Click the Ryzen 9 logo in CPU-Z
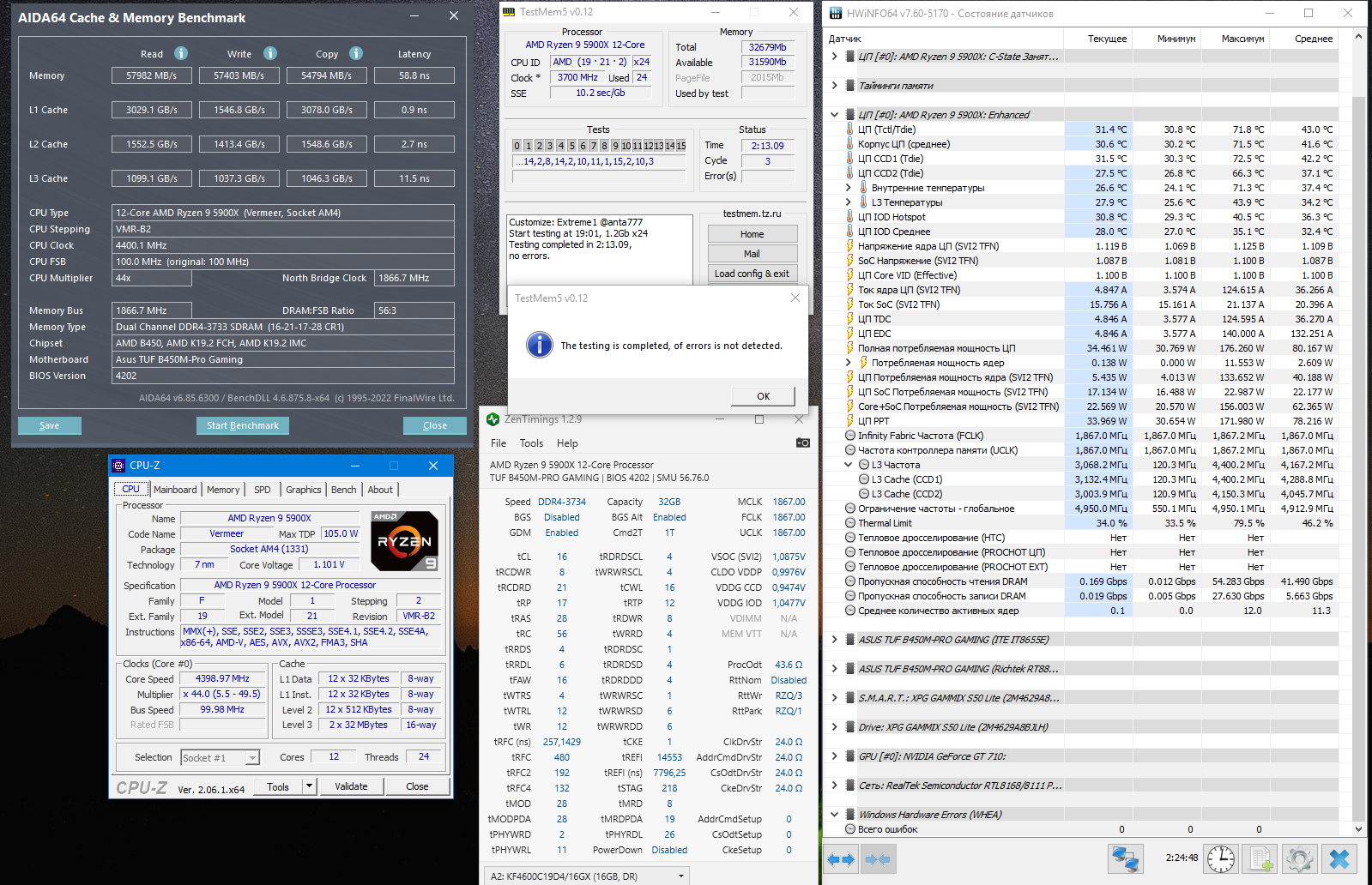 [x=405, y=541]
